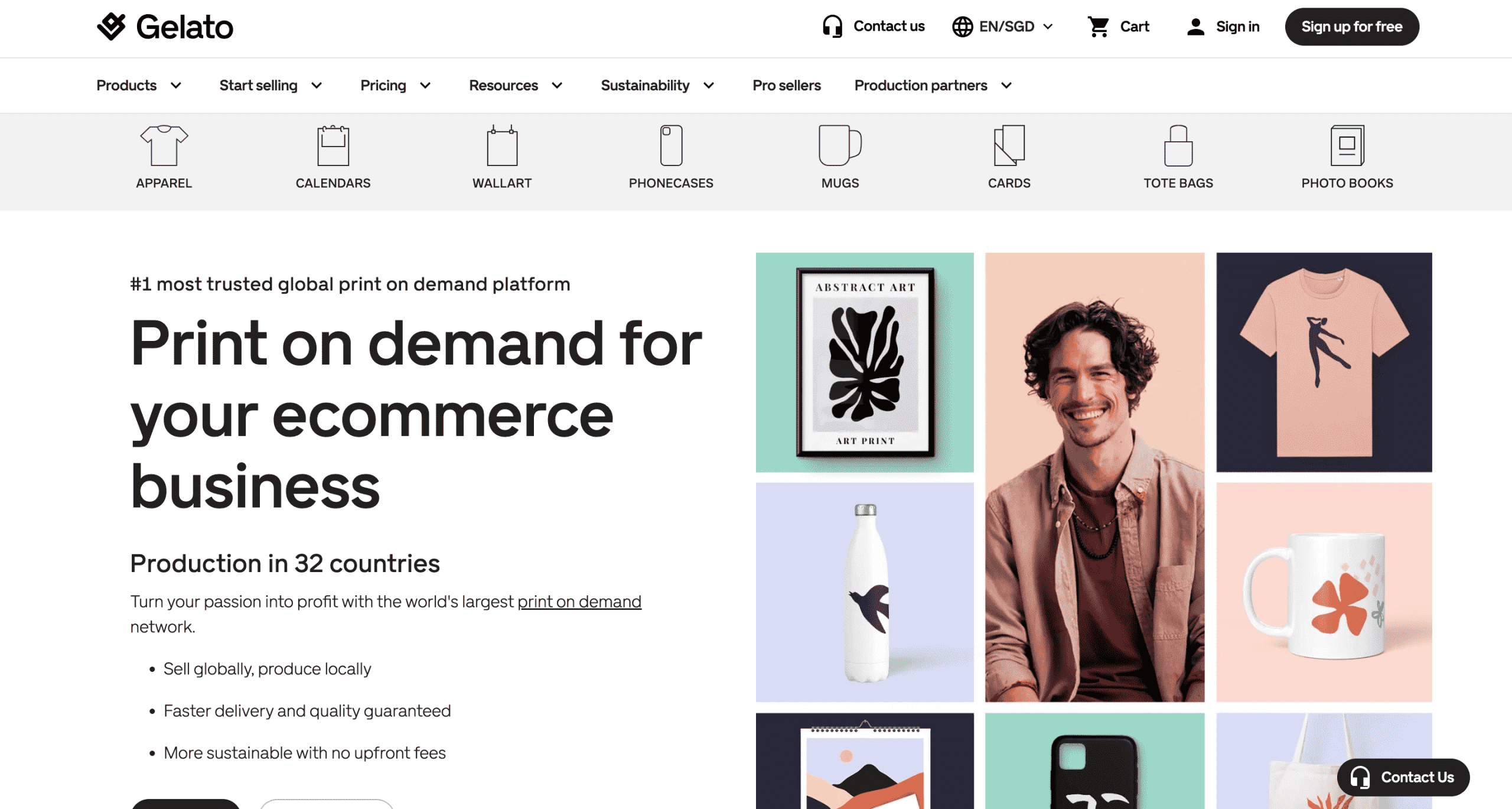Viewport: 1512px width, 809px height.
Task: Click the Sign up for free button
Action: pos(1351,27)
